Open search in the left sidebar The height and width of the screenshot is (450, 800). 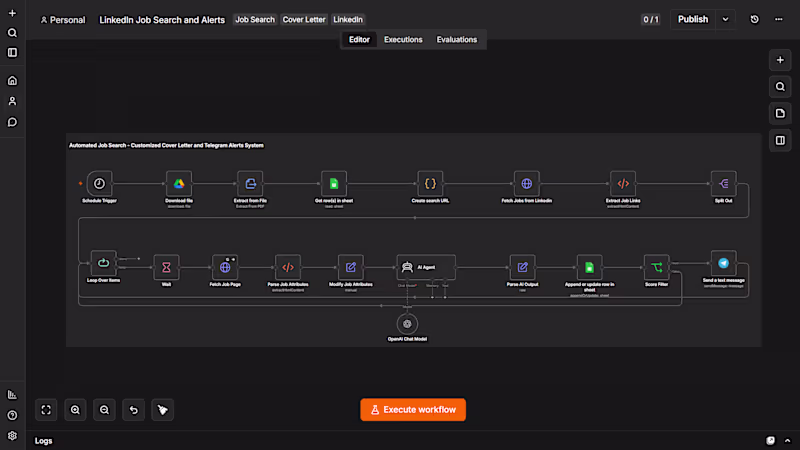coord(12,33)
